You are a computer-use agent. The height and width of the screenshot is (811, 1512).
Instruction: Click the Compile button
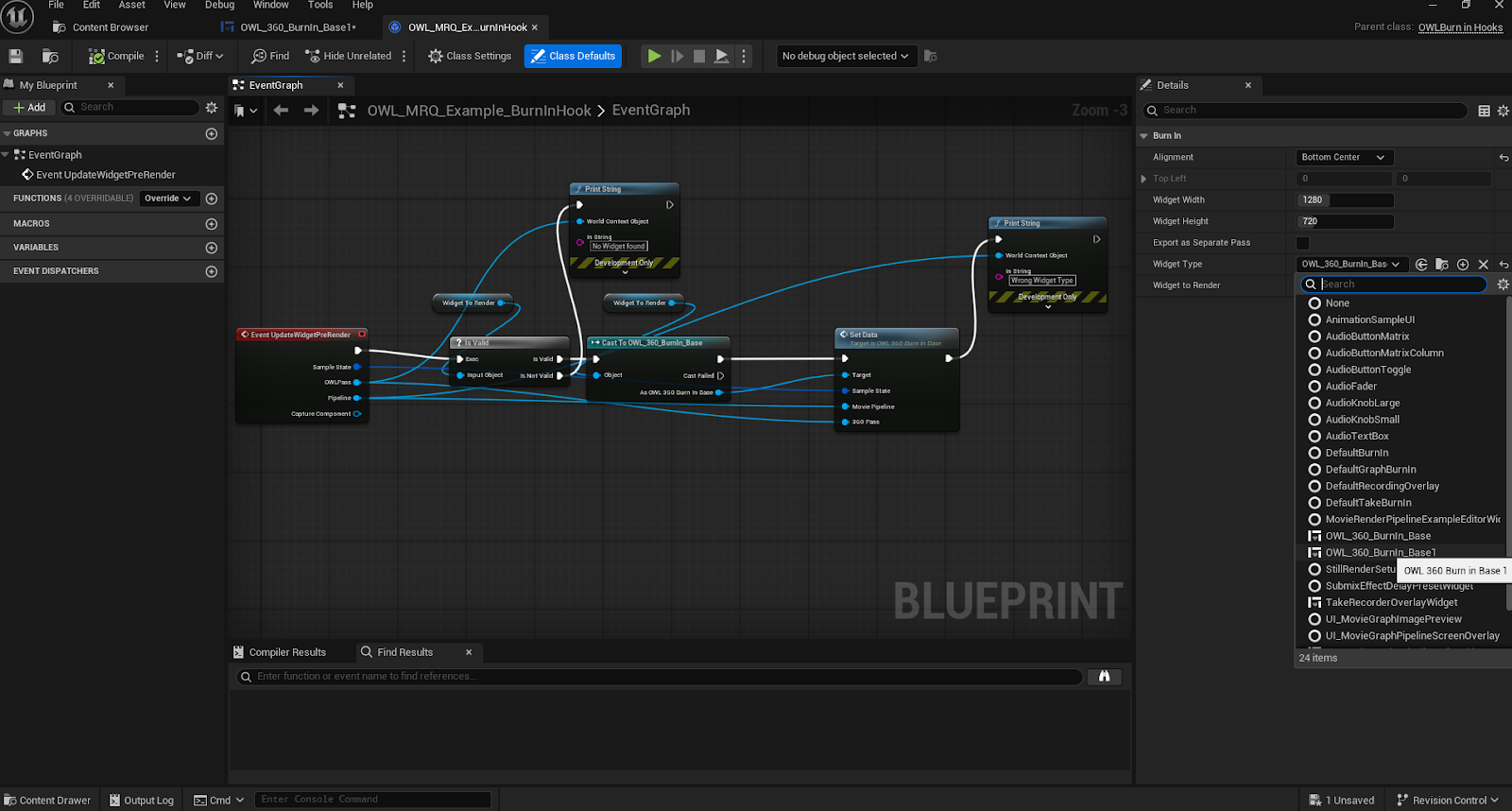[x=116, y=57]
